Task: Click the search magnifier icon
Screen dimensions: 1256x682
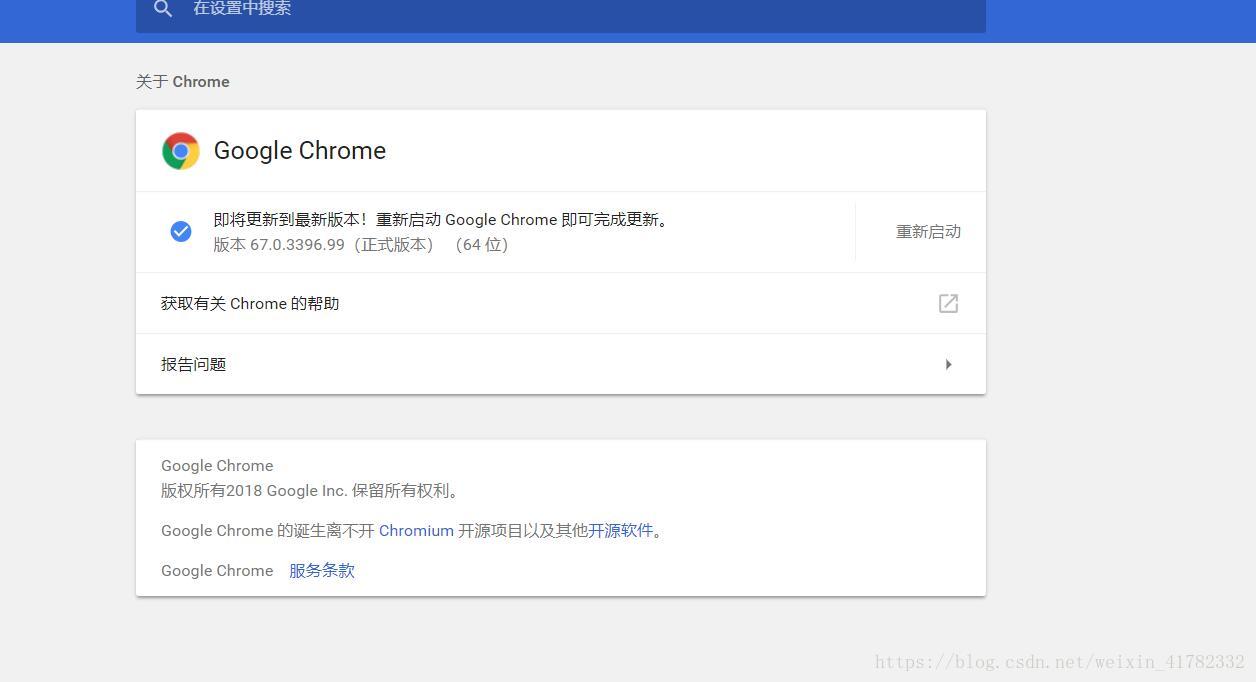Action: click(x=163, y=9)
